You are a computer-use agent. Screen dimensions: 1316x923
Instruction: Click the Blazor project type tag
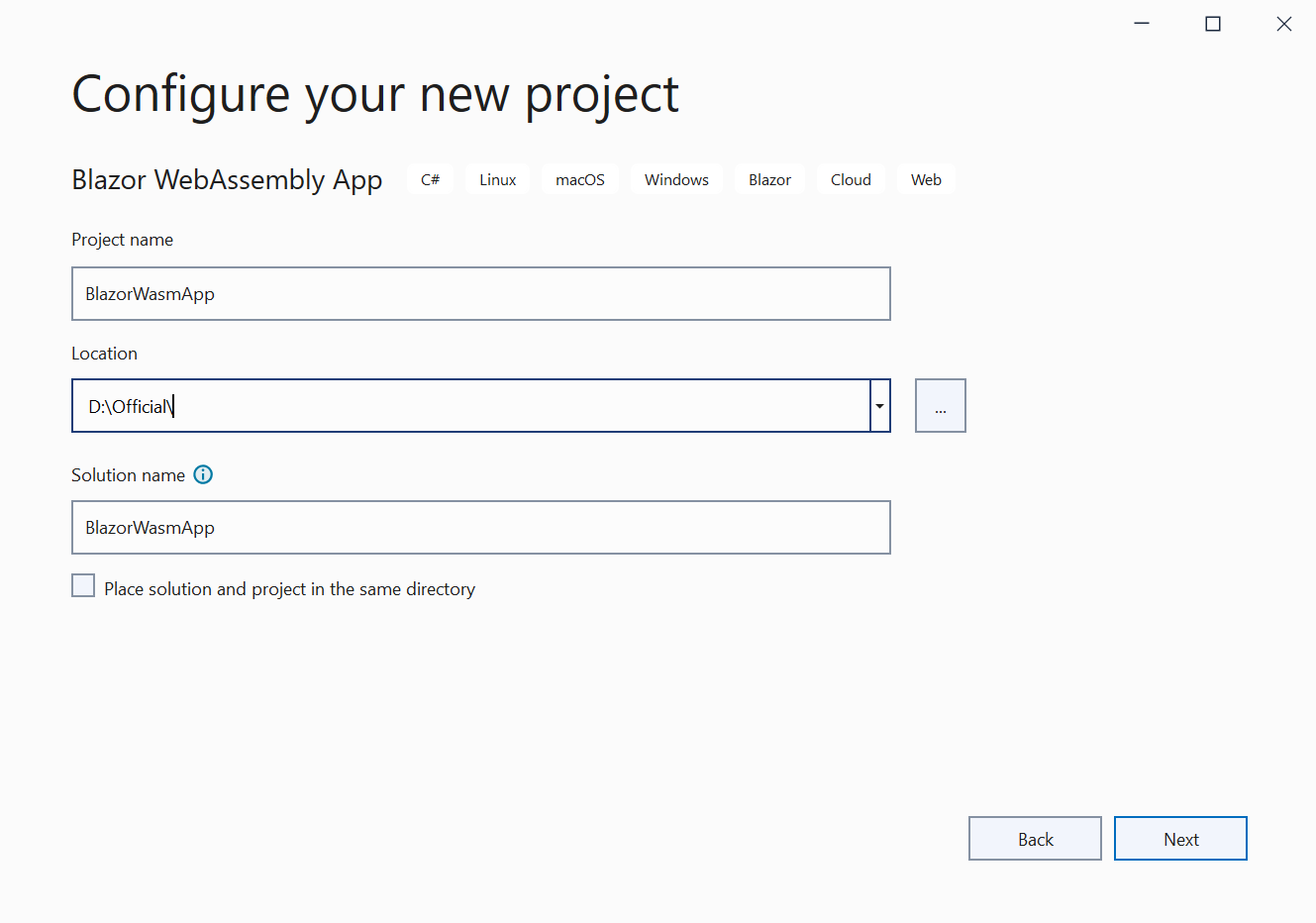[x=769, y=180]
